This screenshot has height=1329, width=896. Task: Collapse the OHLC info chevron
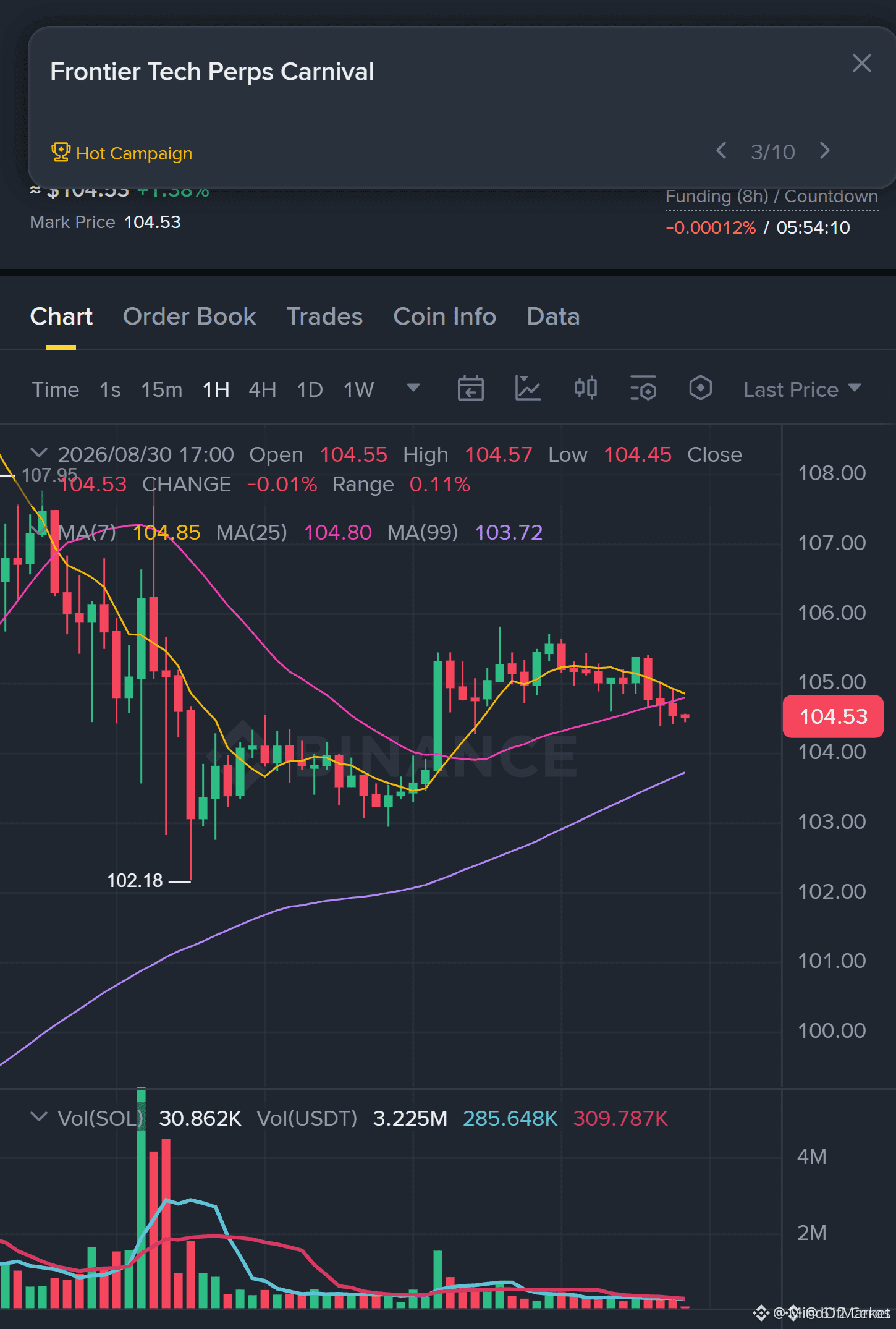pyautogui.click(x=38, y=453)
